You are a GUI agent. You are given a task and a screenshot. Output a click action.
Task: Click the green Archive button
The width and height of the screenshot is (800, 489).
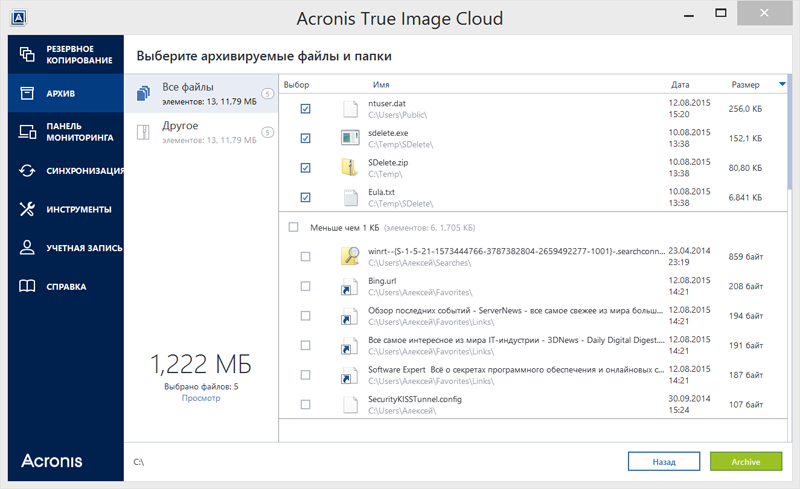(x=746, y=461)
